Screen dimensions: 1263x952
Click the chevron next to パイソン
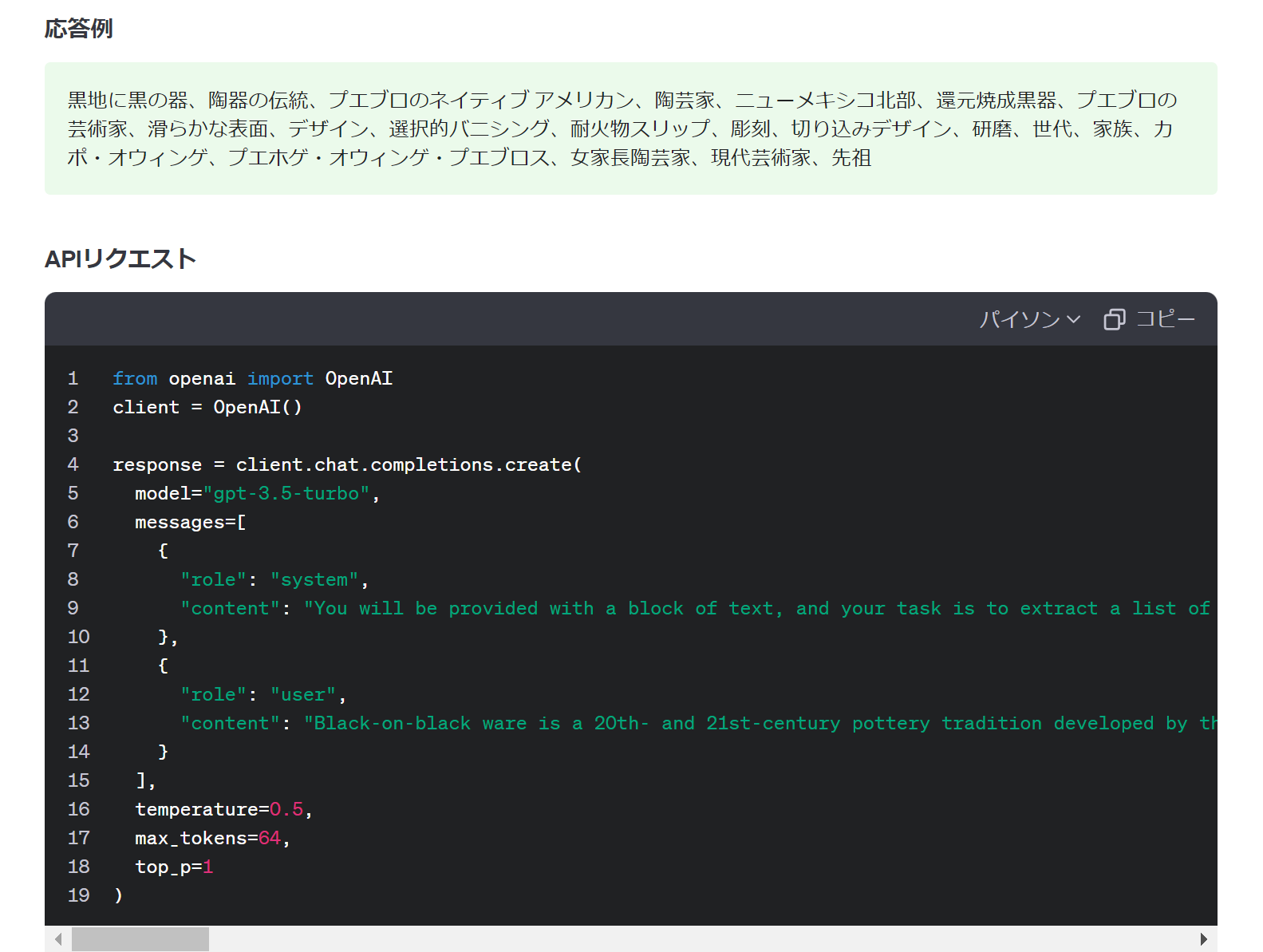point(1074,319)
